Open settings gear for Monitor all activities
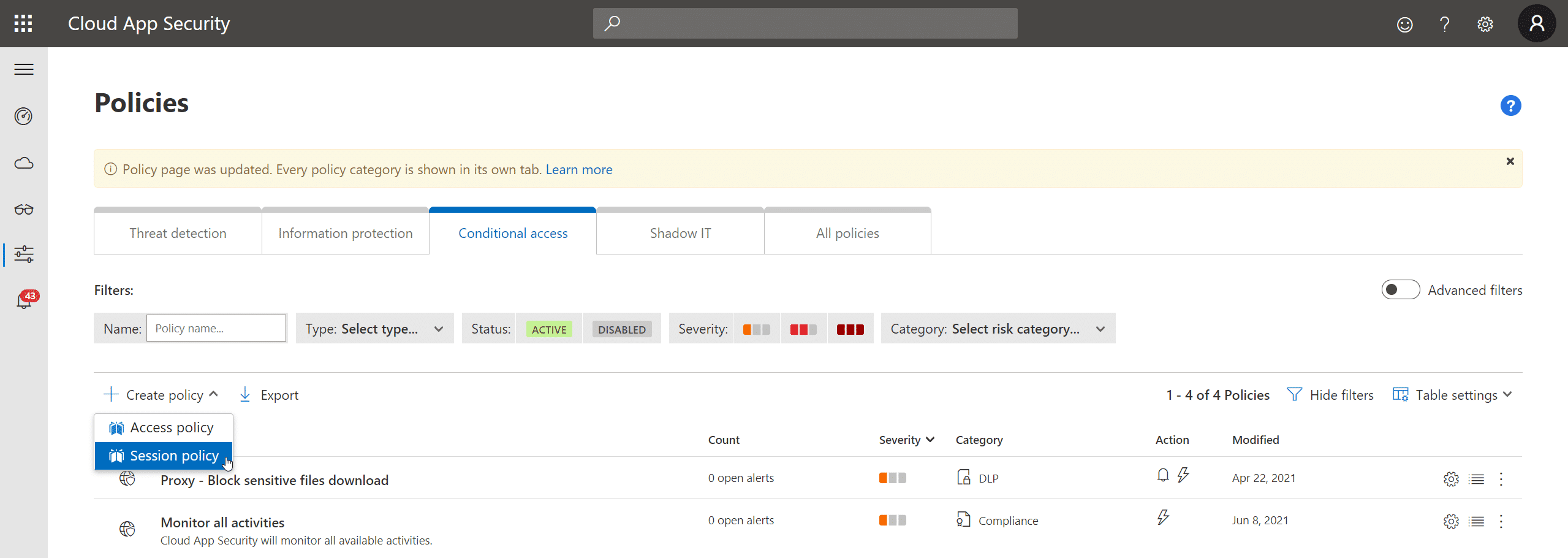The height and width of the screenshot is (558, 1568). coord(1451,521)
